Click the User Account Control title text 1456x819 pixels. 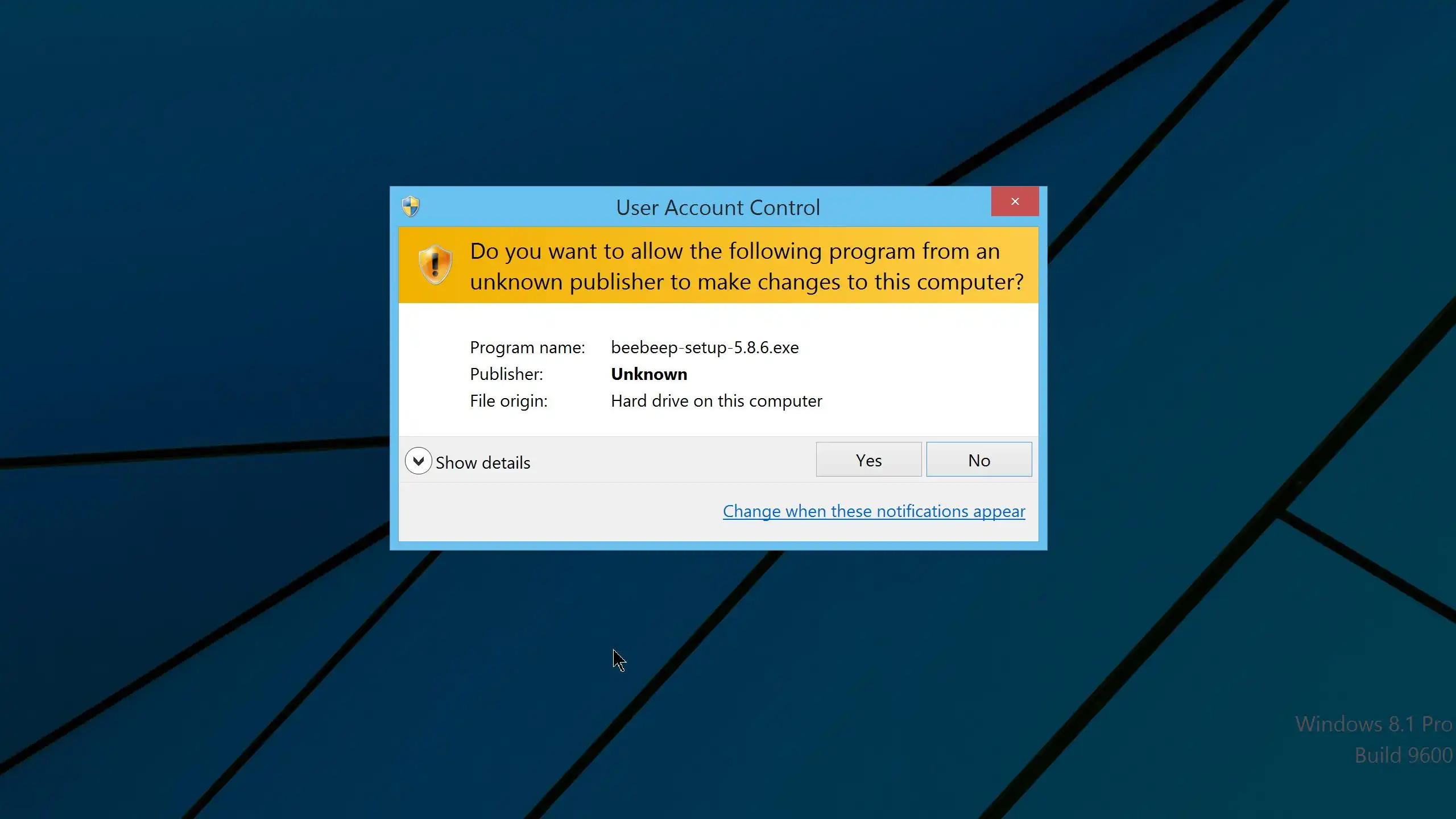tap(718, 208)
